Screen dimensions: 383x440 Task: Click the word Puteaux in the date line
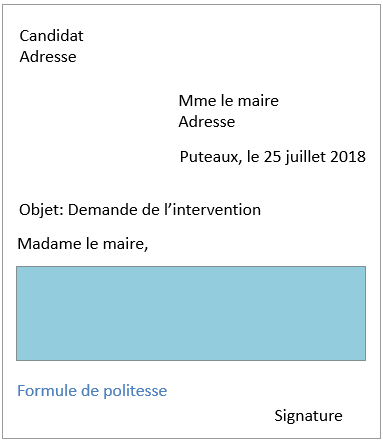[x=211, y=157]
